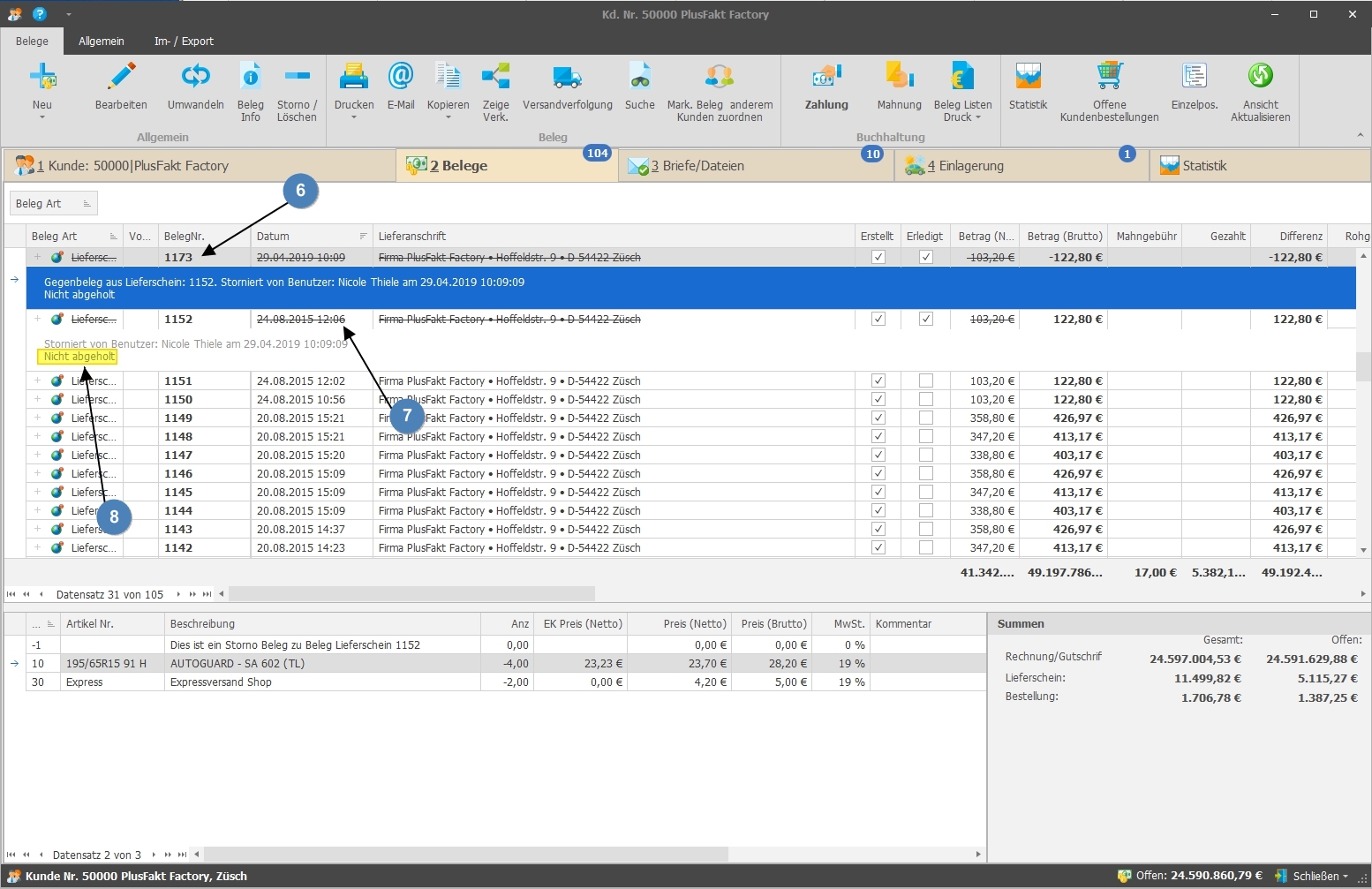Open the 3 Briefe/Dateien tab
1372x889 pixels.
(757, 166)
